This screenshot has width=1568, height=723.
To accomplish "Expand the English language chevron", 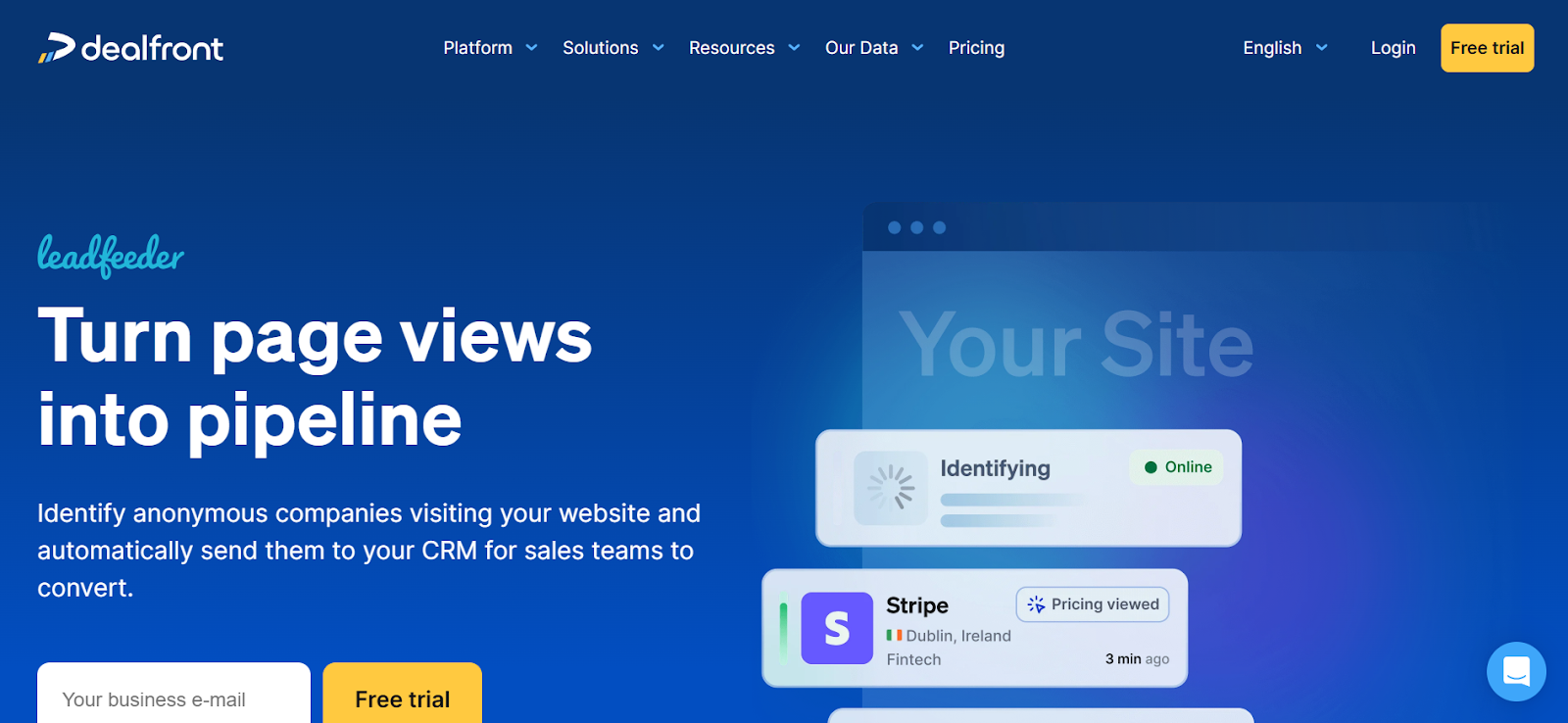I will coord(1321,48).
